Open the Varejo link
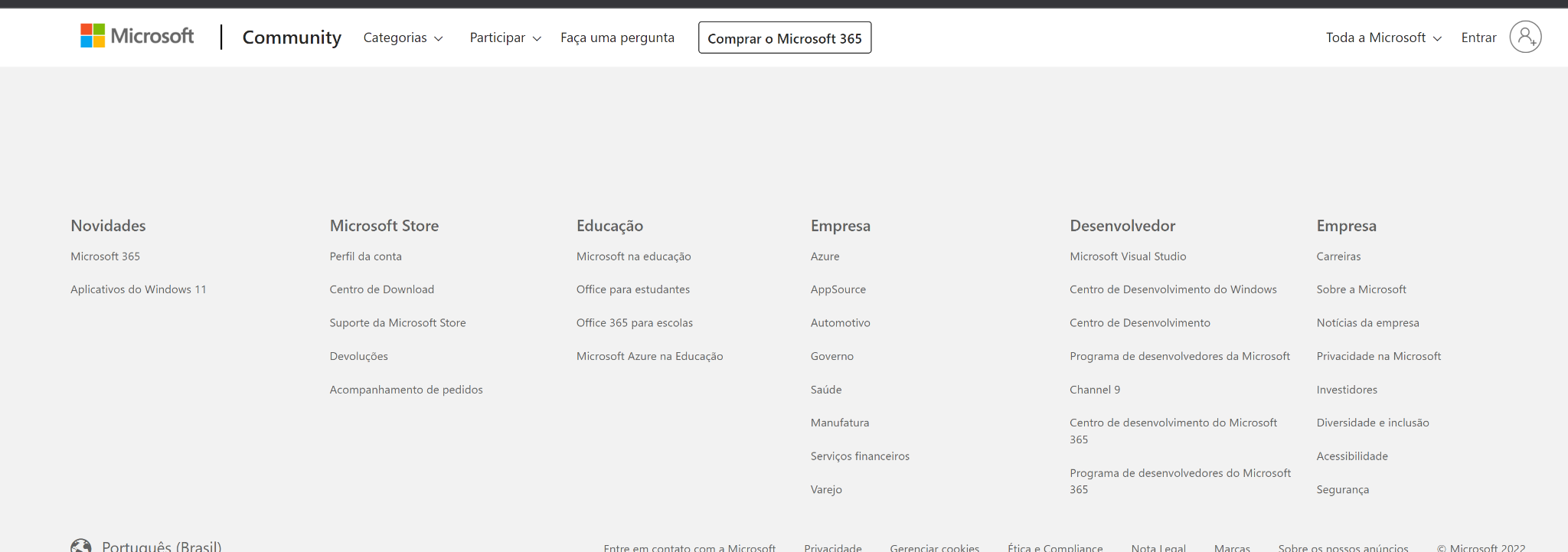Viewport: 1568px width, 552px height. pyautogui.click(x=826, y=490)
